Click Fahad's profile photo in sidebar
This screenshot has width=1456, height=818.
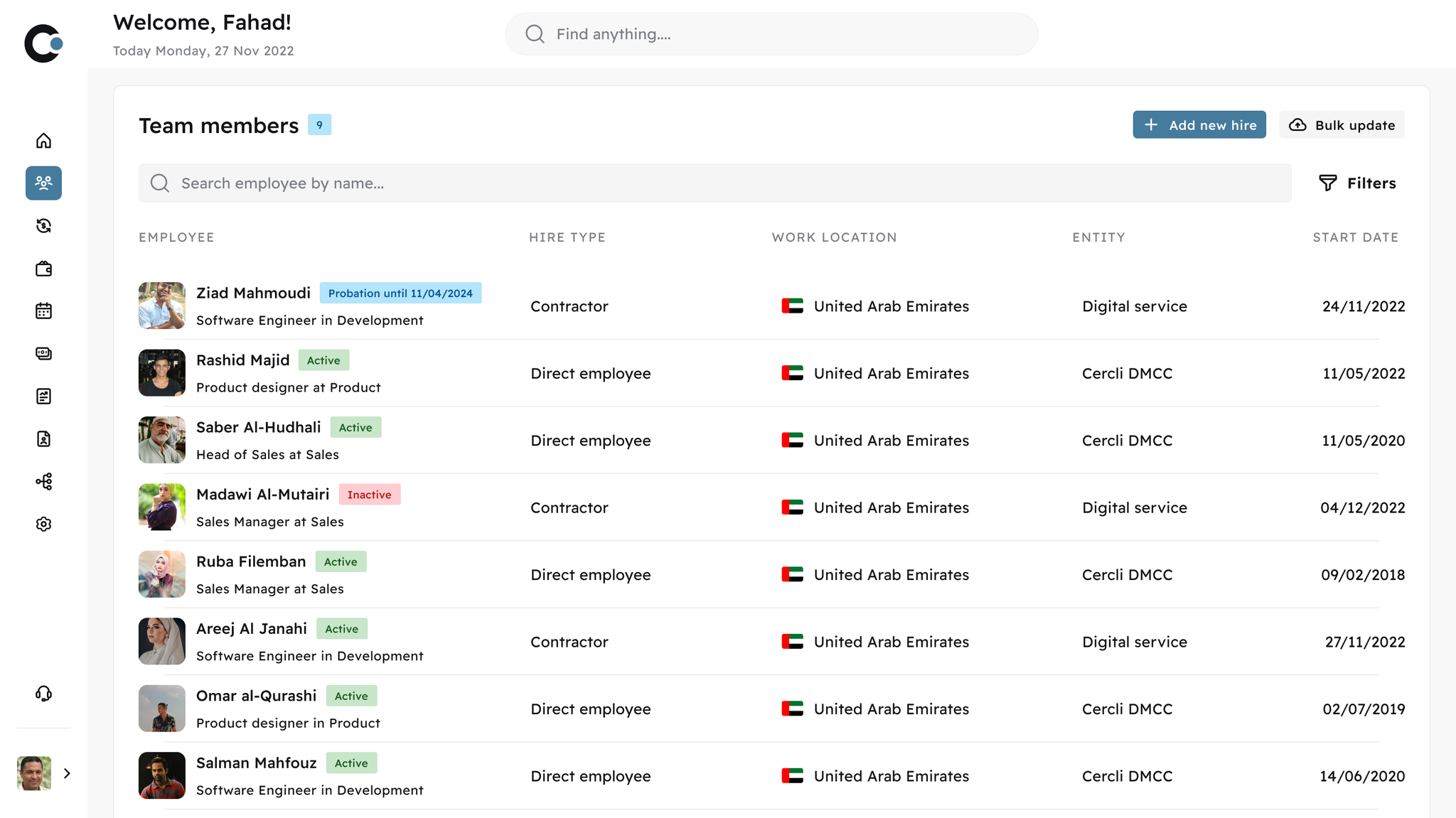[x=34, y=773]
